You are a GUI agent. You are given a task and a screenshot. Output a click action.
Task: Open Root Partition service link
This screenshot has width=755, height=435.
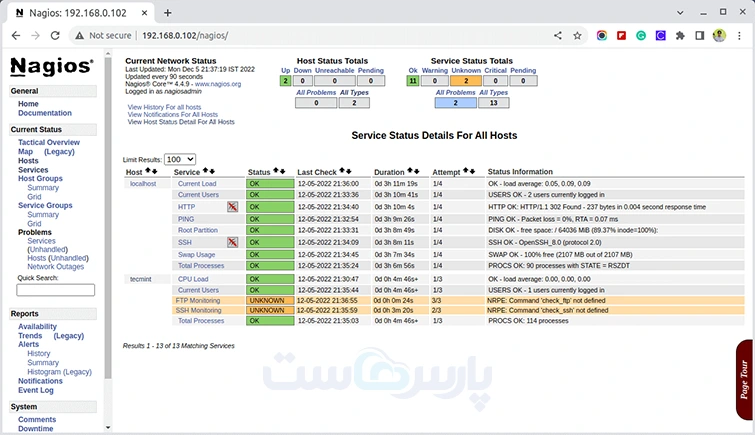coord(198,230)
